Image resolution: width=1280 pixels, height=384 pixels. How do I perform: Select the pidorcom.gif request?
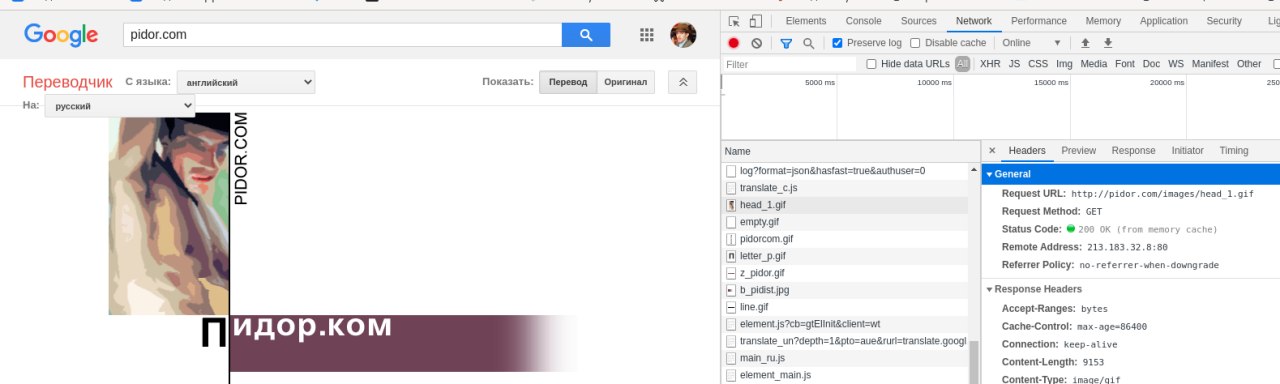click(844, 239)
